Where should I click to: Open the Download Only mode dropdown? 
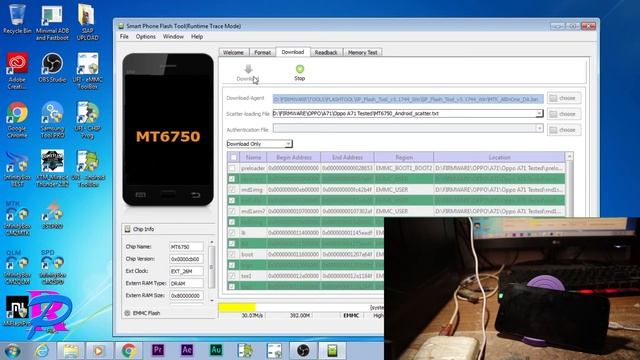tap(260, 144)
